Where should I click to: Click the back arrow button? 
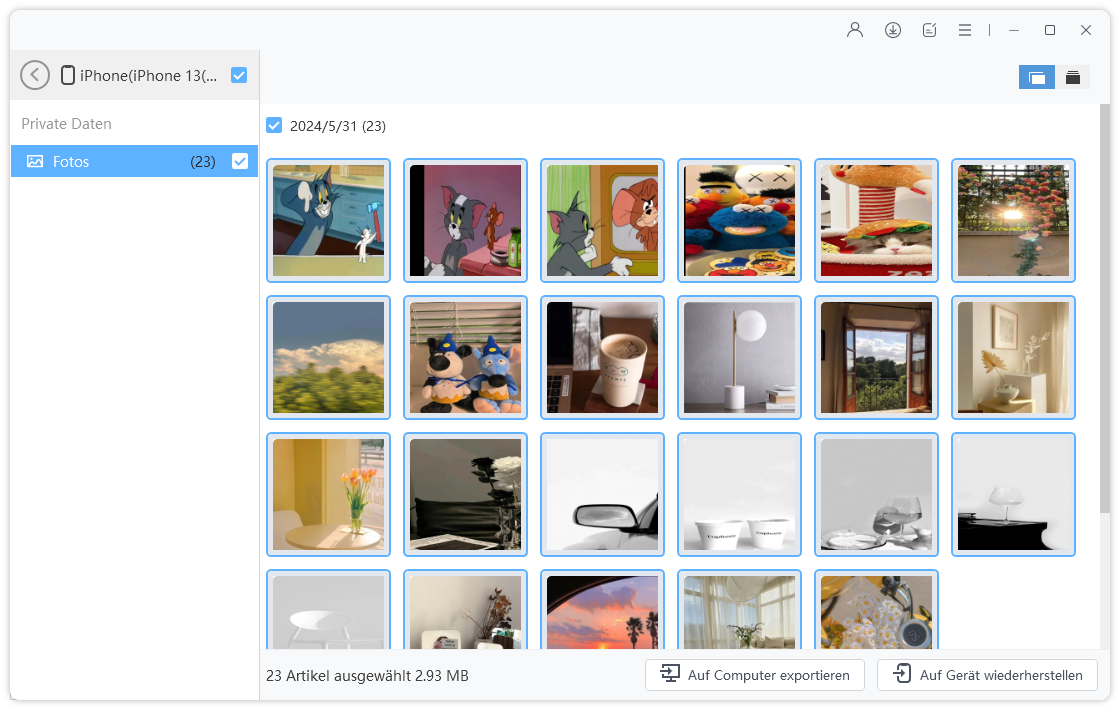click(x=35, y=75)
